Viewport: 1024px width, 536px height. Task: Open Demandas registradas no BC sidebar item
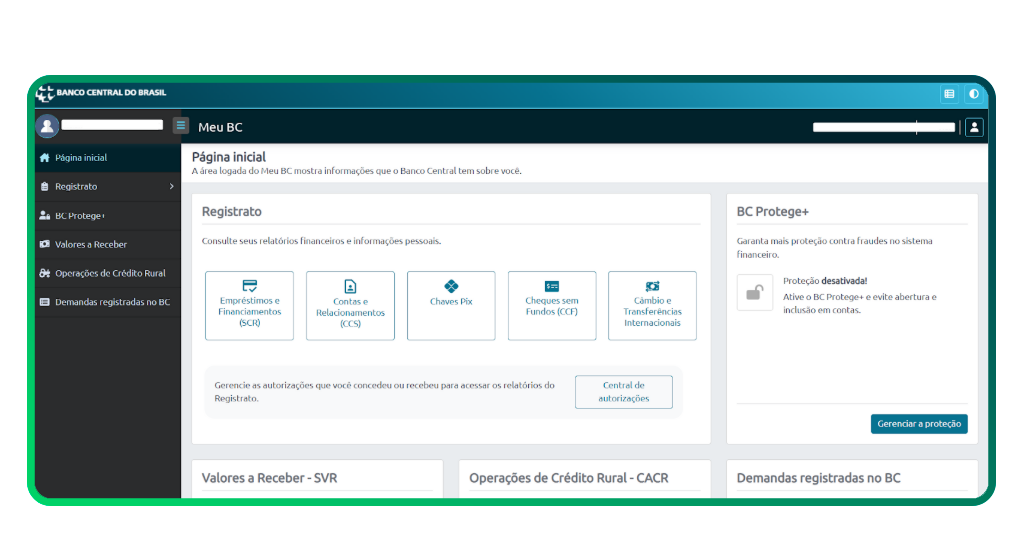112,302
